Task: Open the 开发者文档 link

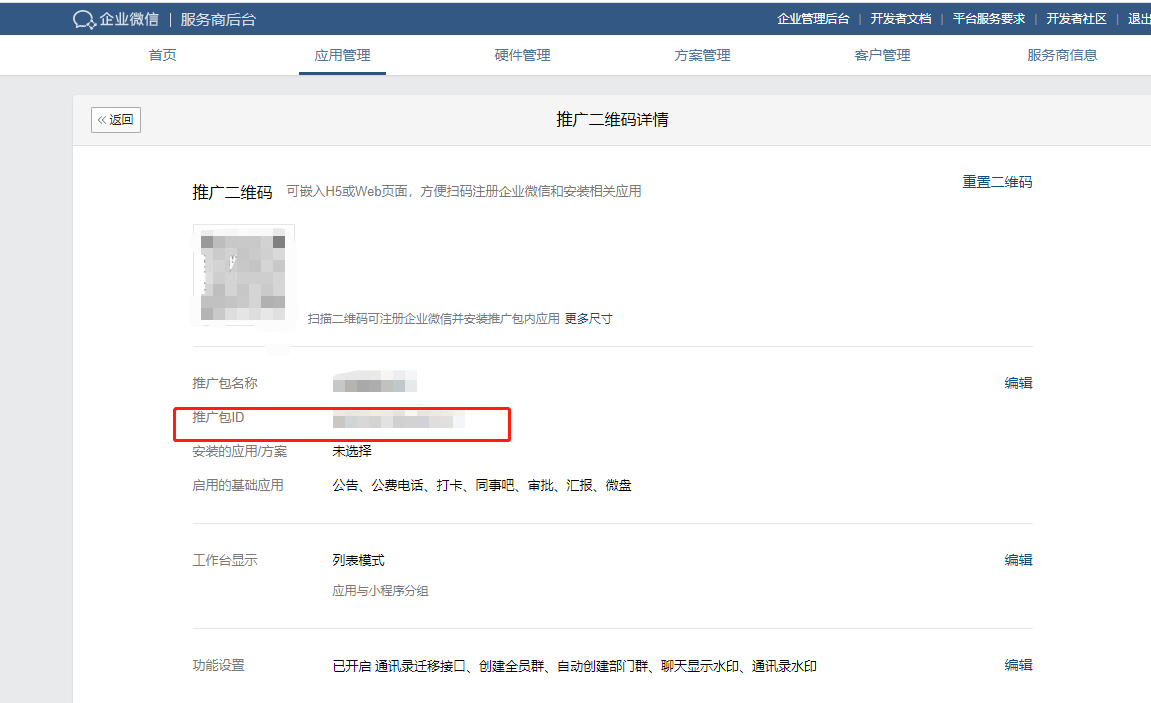Action: coord(901,19)
